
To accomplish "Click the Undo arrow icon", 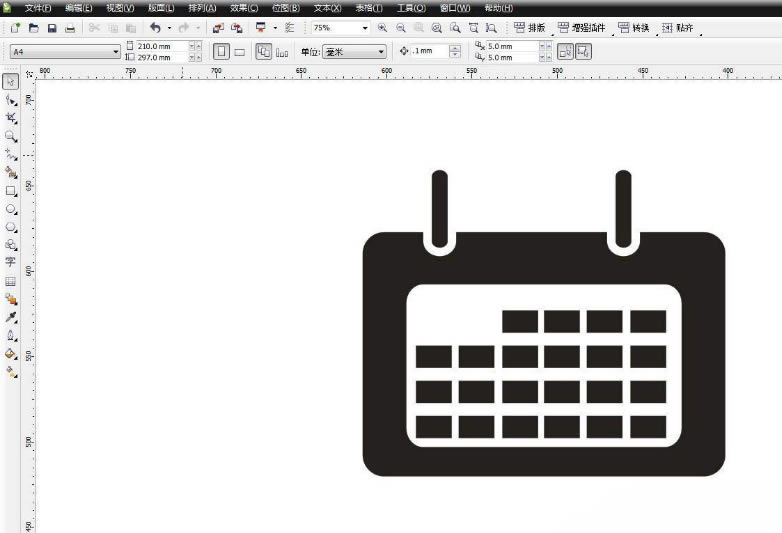I will (x=156, y=28).
